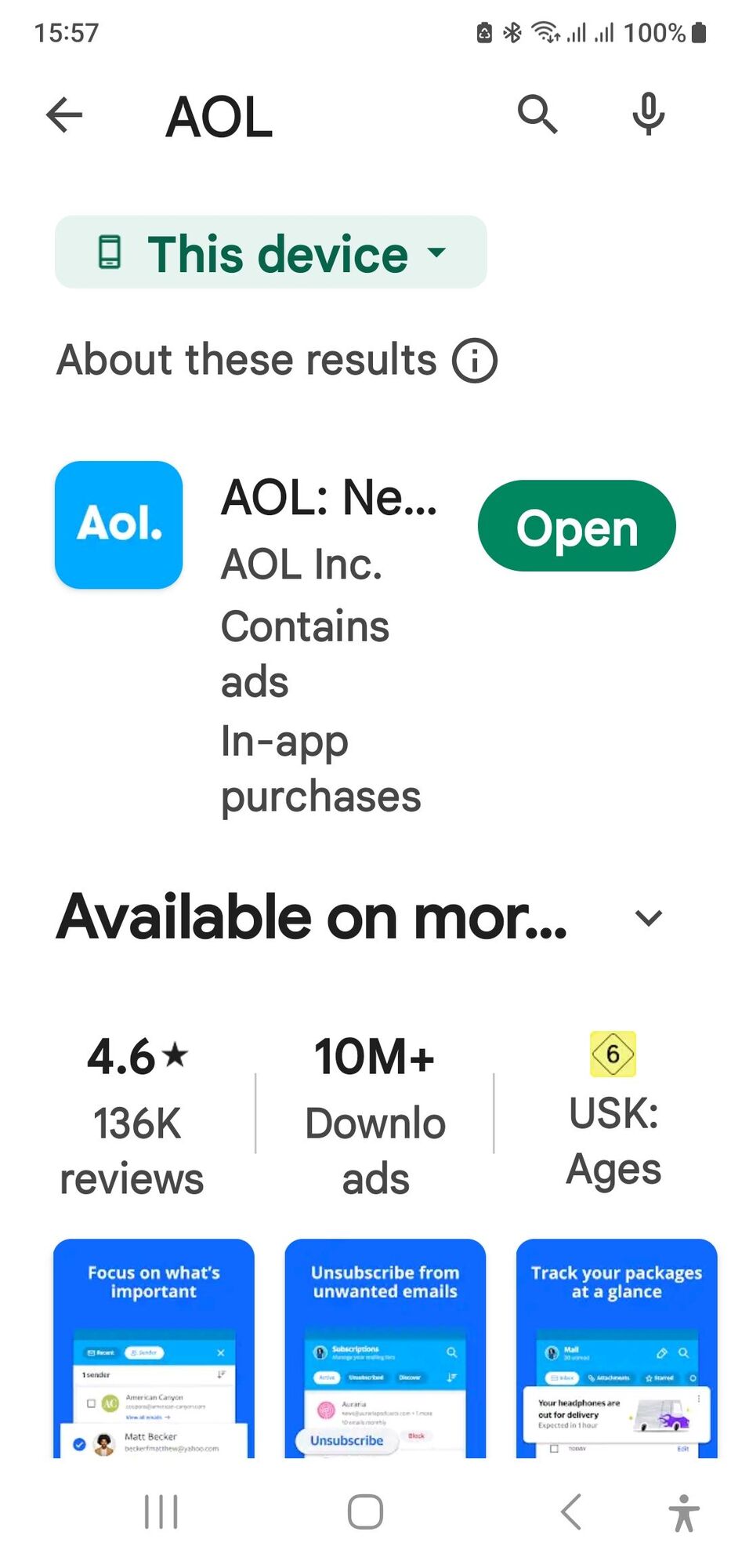
Task: Tap the voice search microphone icon
Action: tap(649, 114)
